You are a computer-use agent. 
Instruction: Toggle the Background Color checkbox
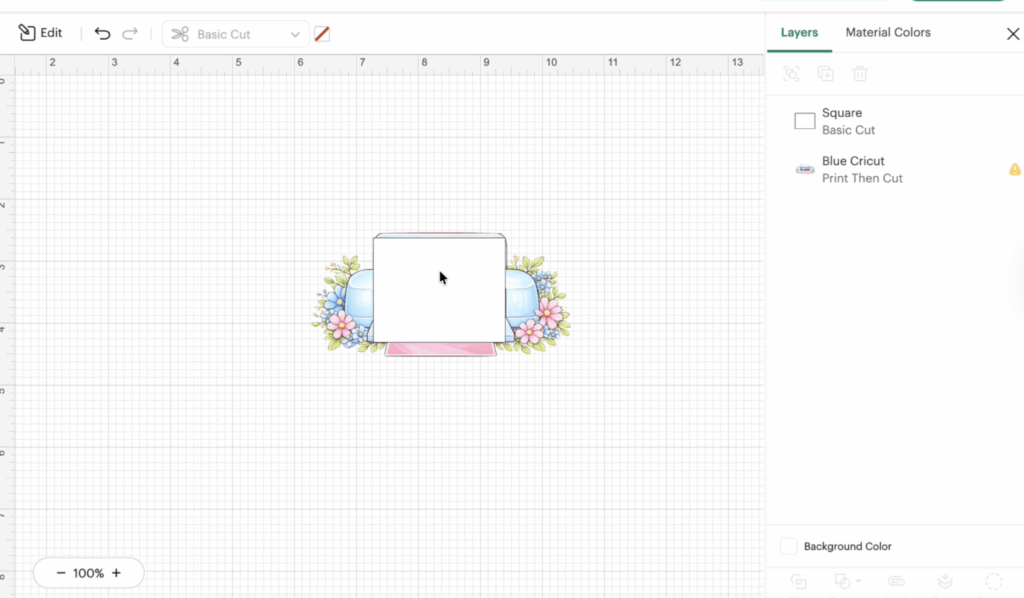(x=789, y=546)
